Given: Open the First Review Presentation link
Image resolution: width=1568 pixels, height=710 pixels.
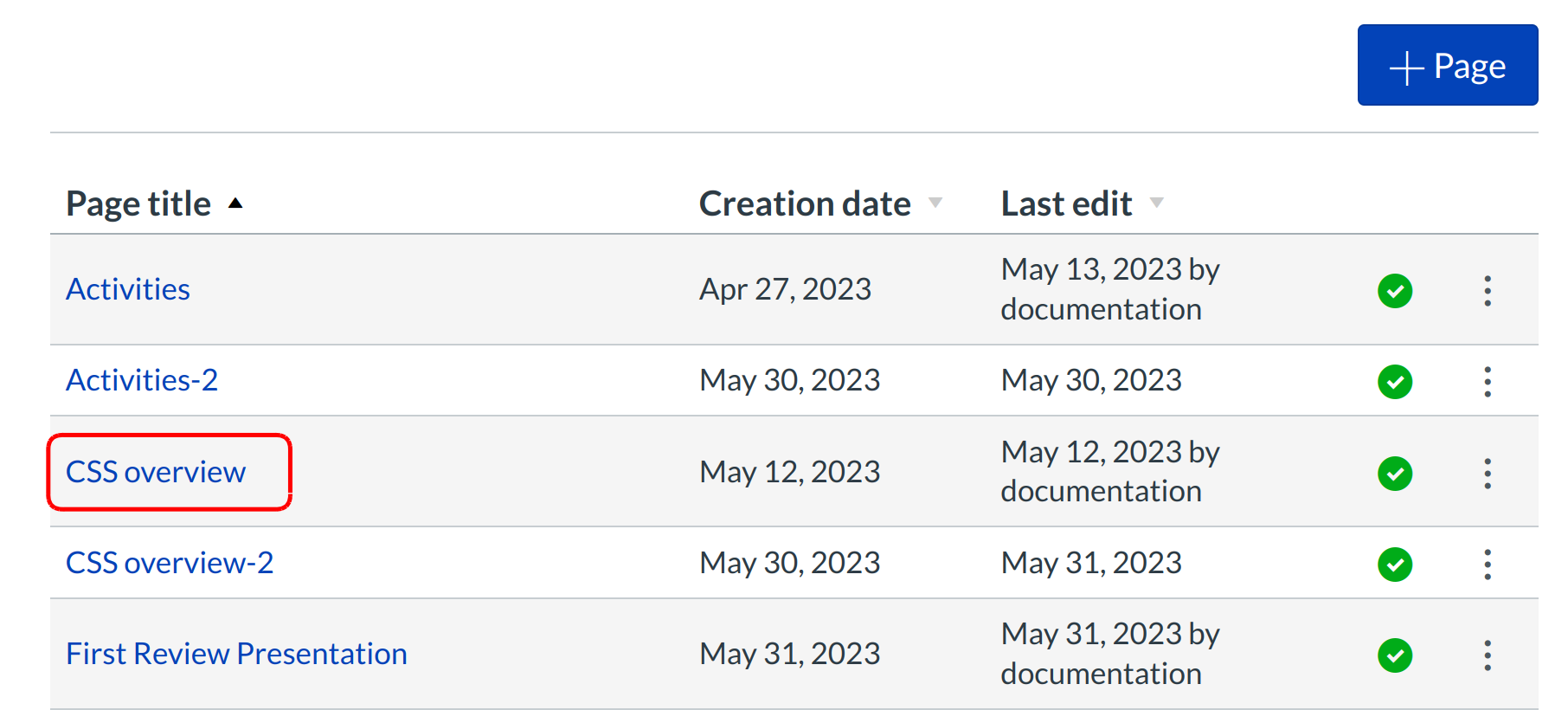Looking at the screenshot, I should point(236,654).
